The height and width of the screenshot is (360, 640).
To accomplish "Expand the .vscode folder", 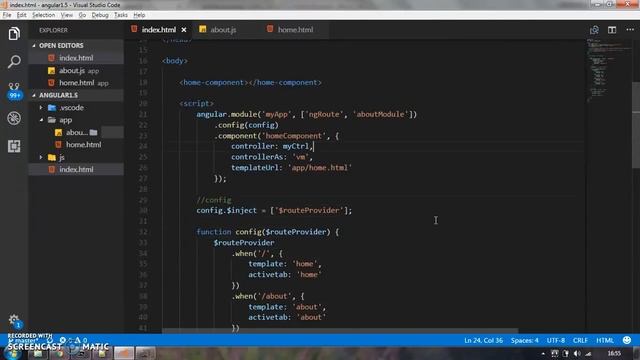I will pyautogui.click(x=41, y=108).
